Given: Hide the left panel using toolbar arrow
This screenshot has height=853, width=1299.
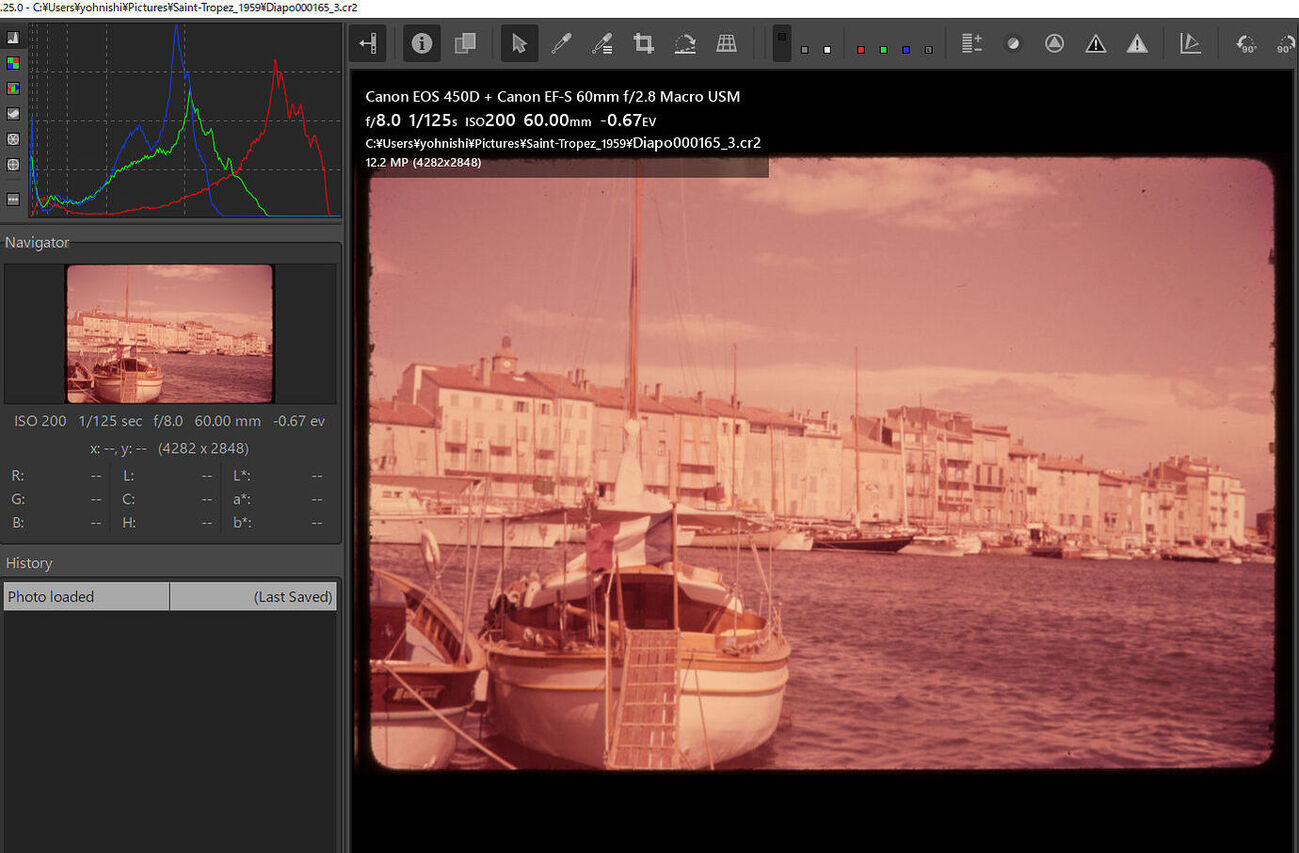Looking at the screenshot, I should coord(368,43).
